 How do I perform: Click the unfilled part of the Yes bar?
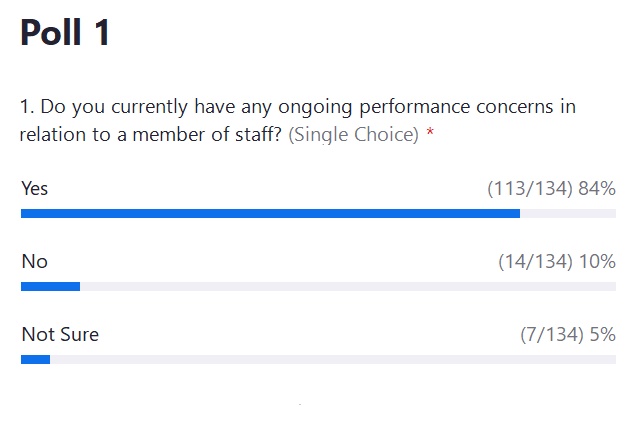[x=568, y=213]
